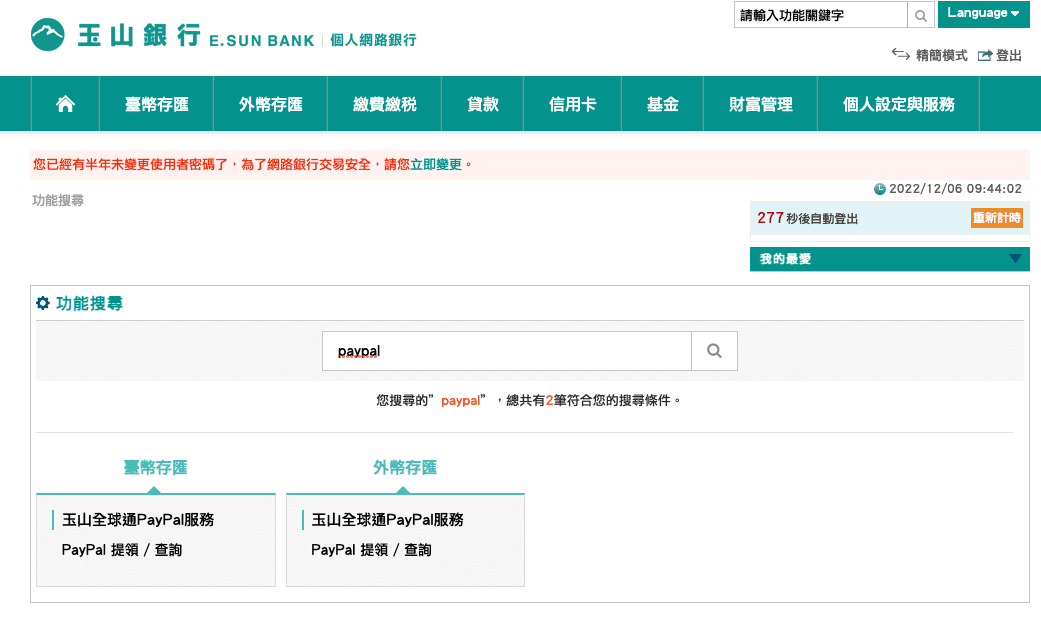Click the search icon beside the paypal input
Viewport: 1041px width, 625px height.
tap(713, 350)
